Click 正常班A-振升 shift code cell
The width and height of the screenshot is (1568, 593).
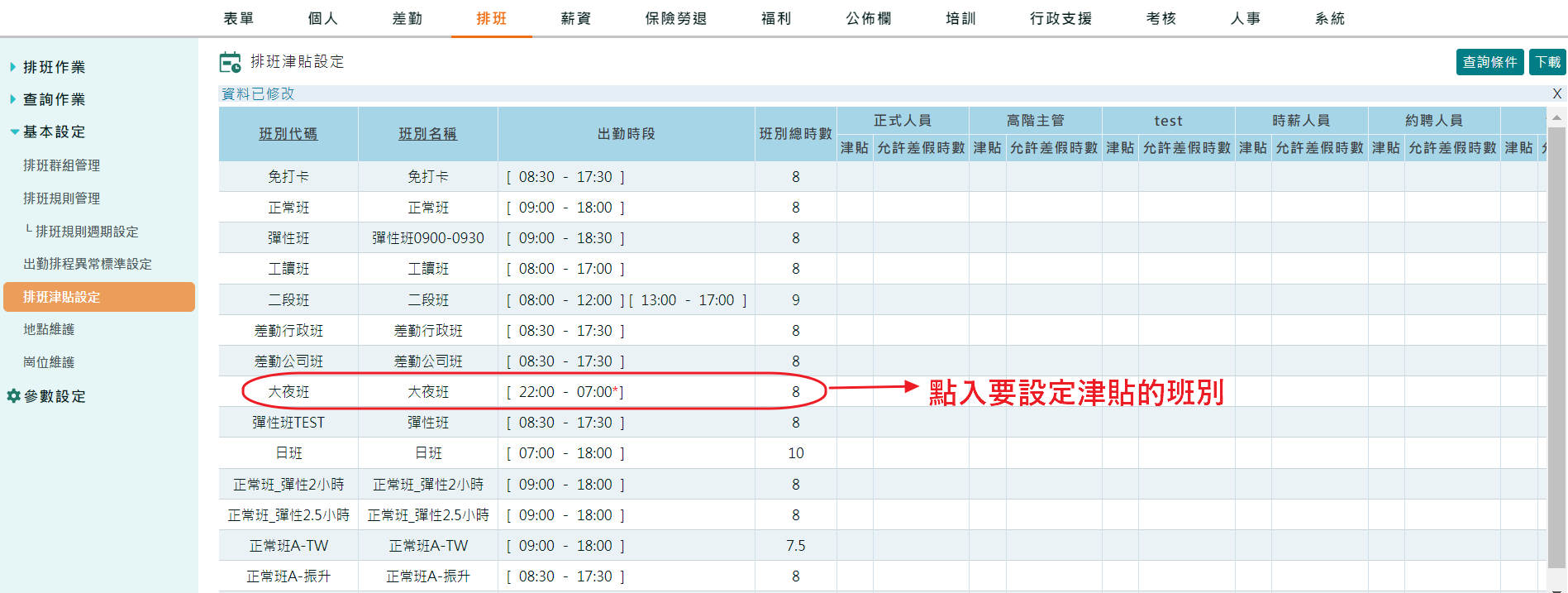(x=288, y=576)
